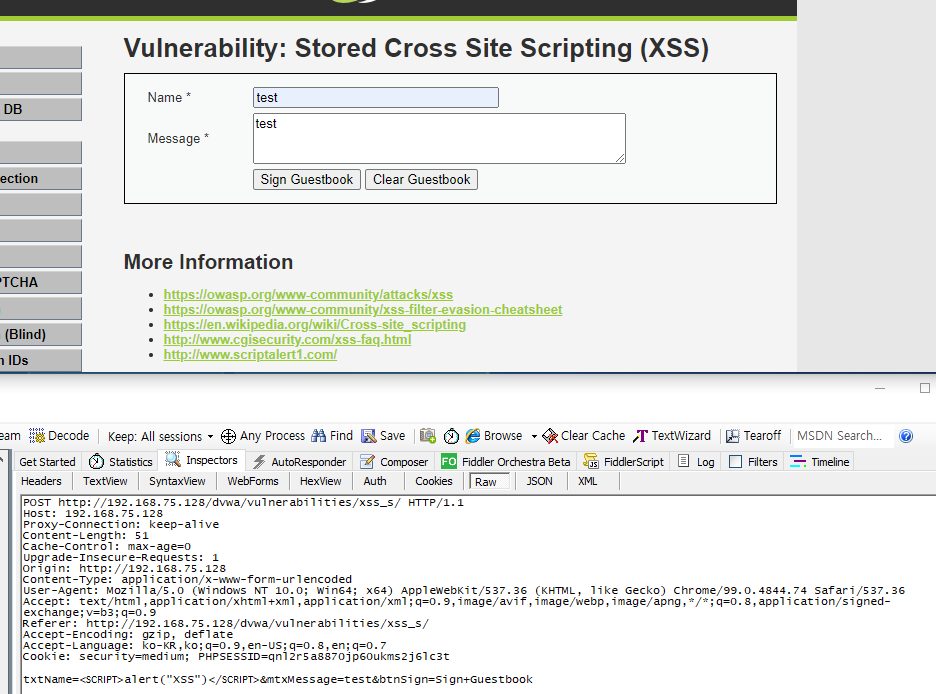
Task: Open the Get Started tab
Action: [47, 461]
